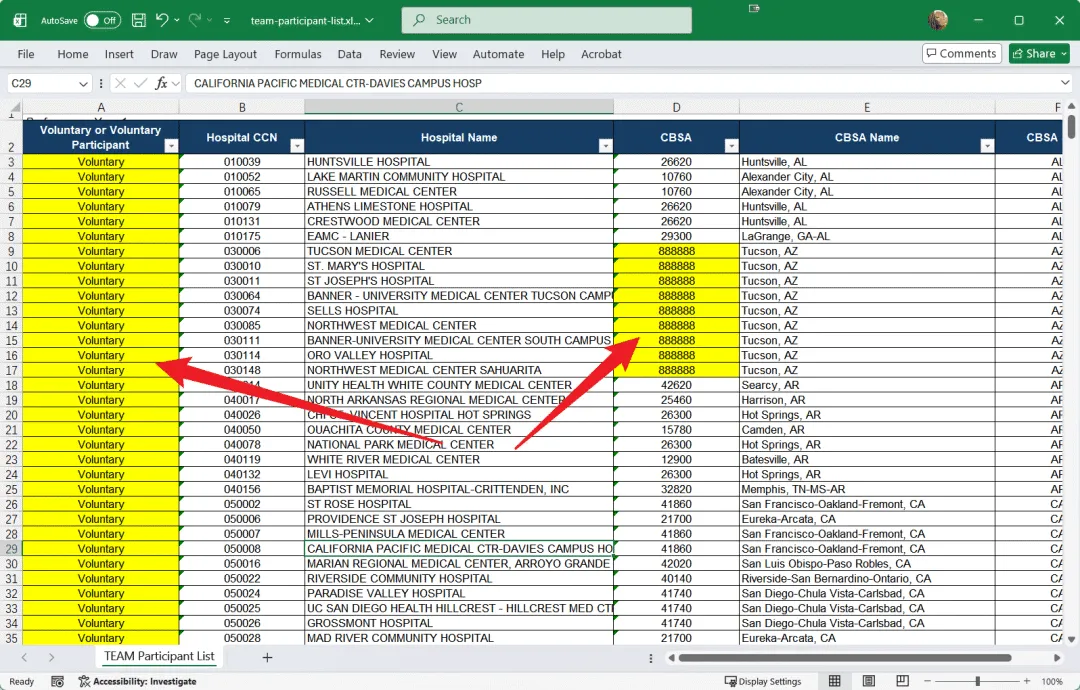
Task: Click the horizontal scrollbar thumb
Action: (x=844, y=658)
